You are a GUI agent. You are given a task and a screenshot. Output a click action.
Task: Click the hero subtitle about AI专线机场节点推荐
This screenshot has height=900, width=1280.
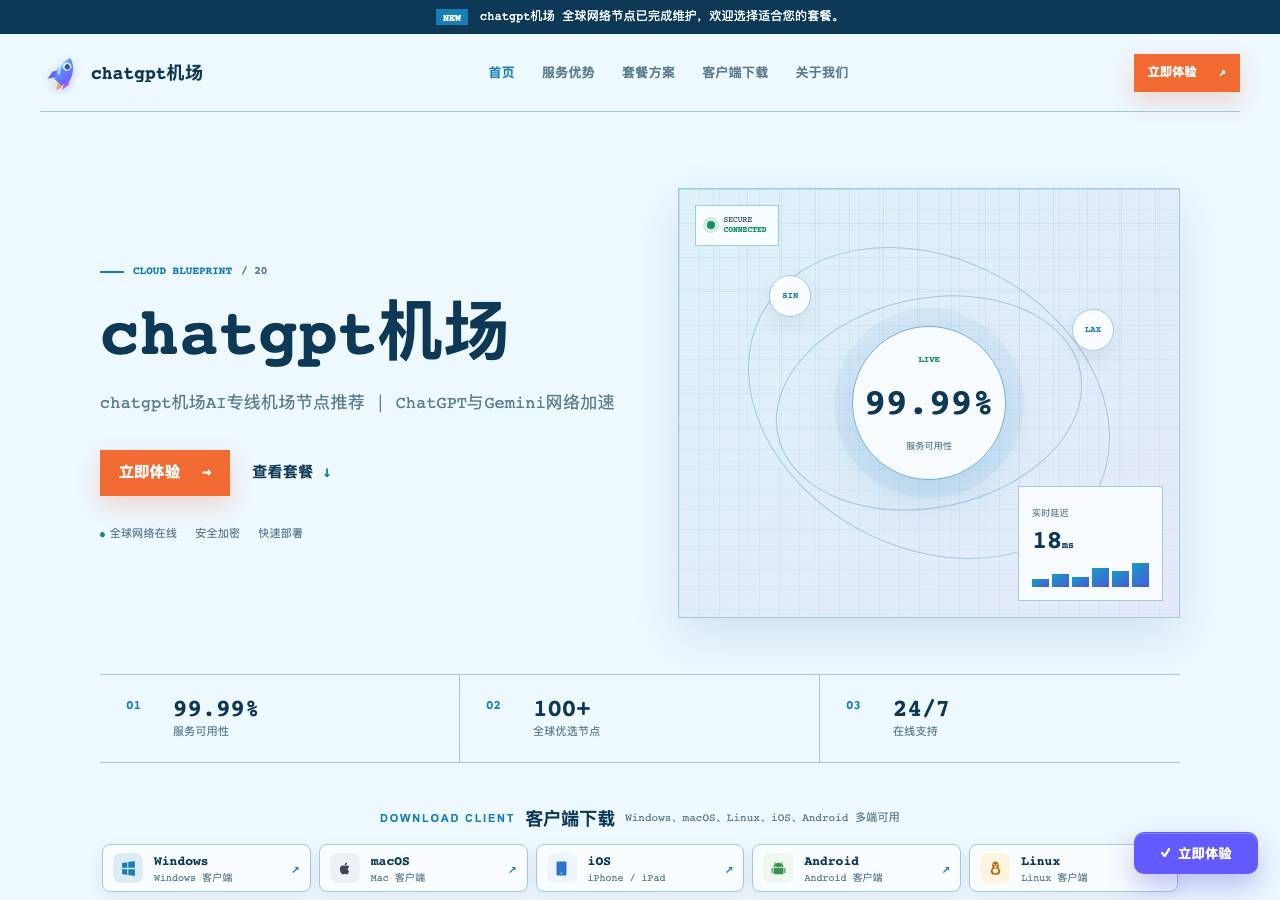coord(357,402)
